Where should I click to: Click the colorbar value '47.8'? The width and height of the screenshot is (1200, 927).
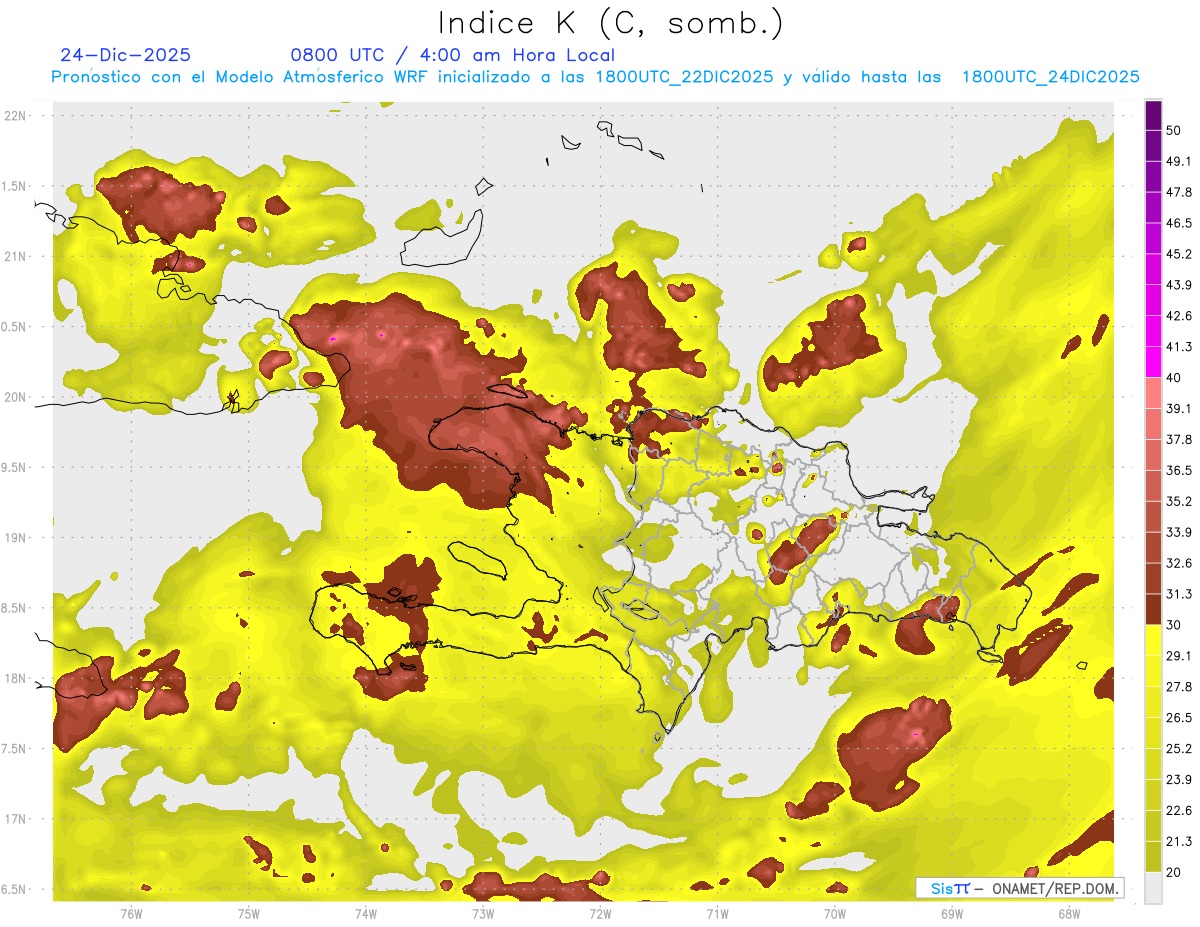click(x=1179, y=192)
